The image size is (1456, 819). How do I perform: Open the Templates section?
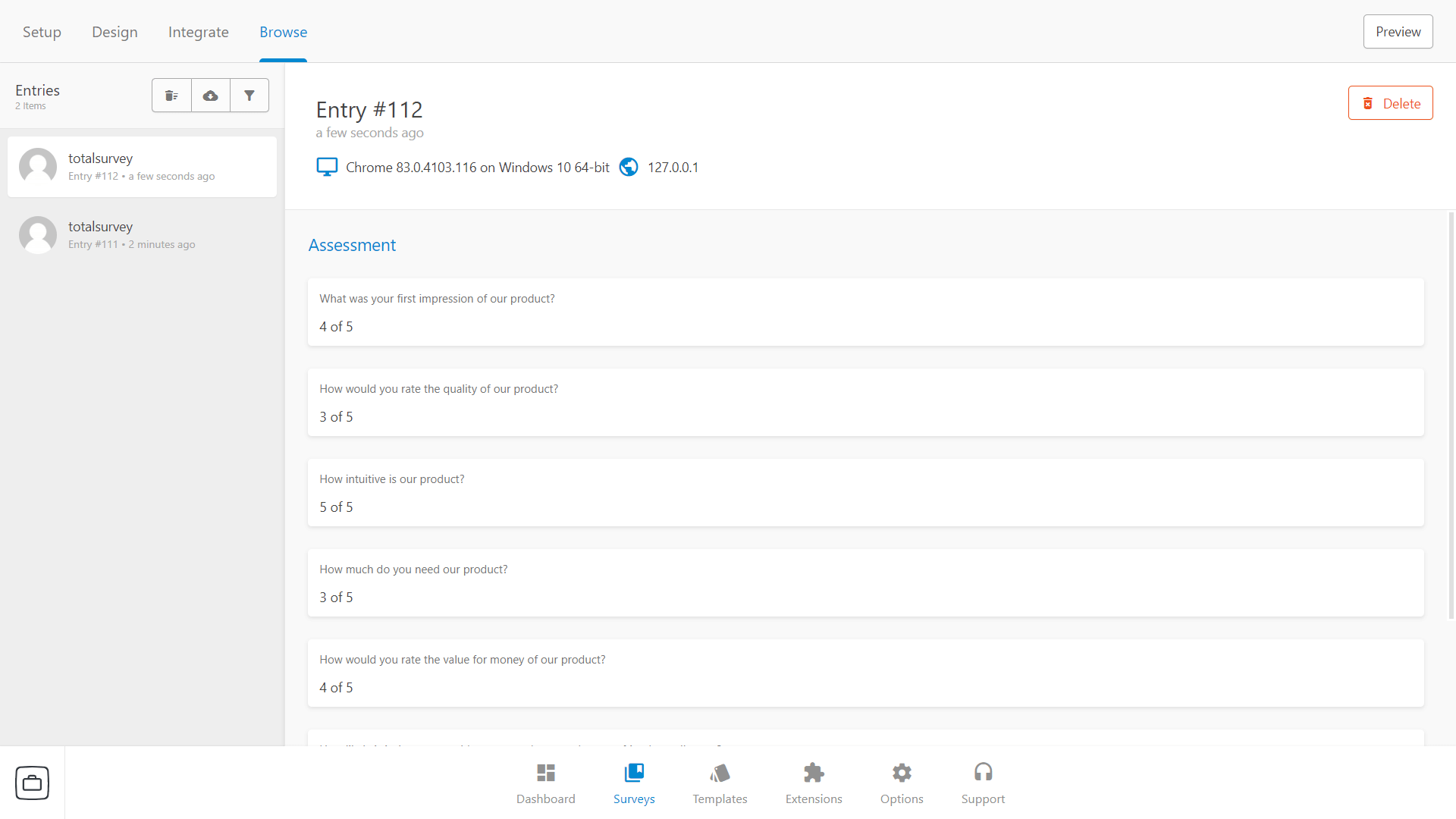(x=720, y=782)
